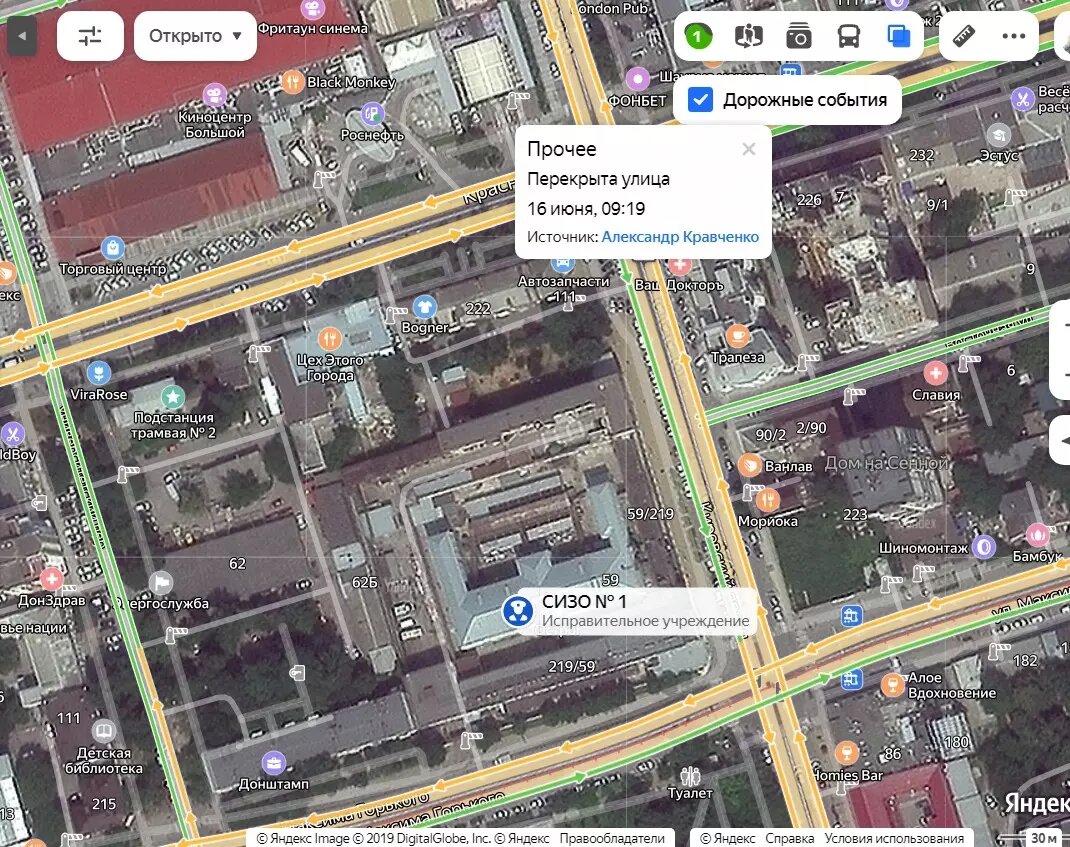Click Дом на Сенной label

click(886, 463)
